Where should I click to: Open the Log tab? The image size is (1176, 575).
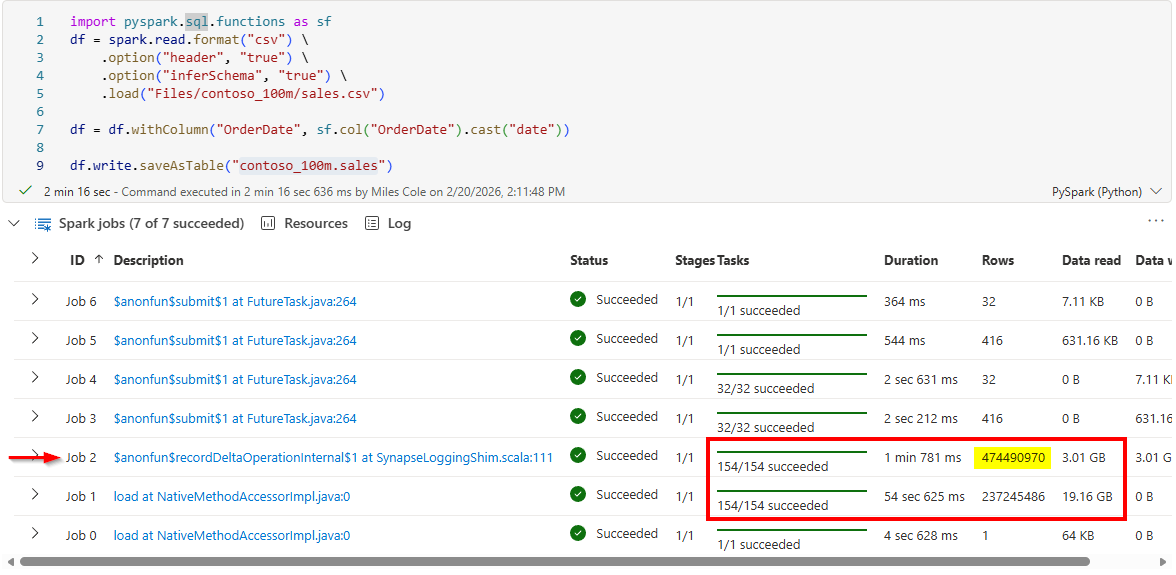point(399,223)
